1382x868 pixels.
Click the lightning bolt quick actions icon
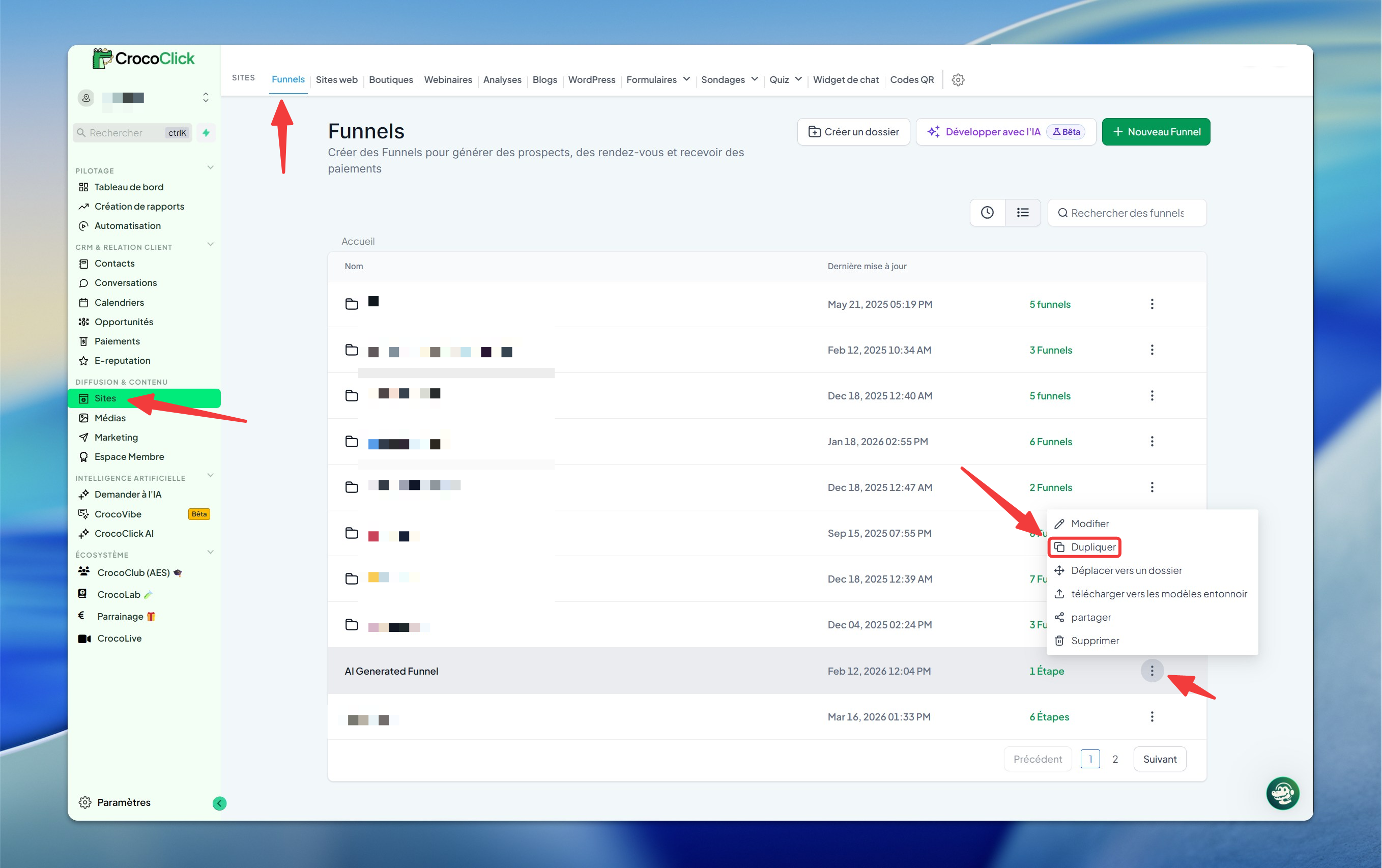[x=206, y=132]
